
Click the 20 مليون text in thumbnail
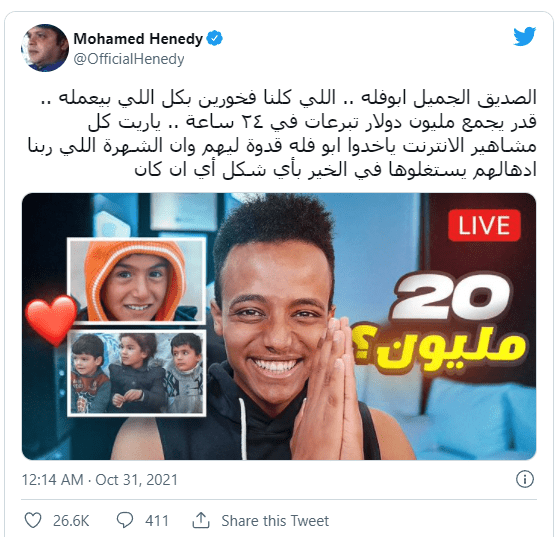coord(440,322)
